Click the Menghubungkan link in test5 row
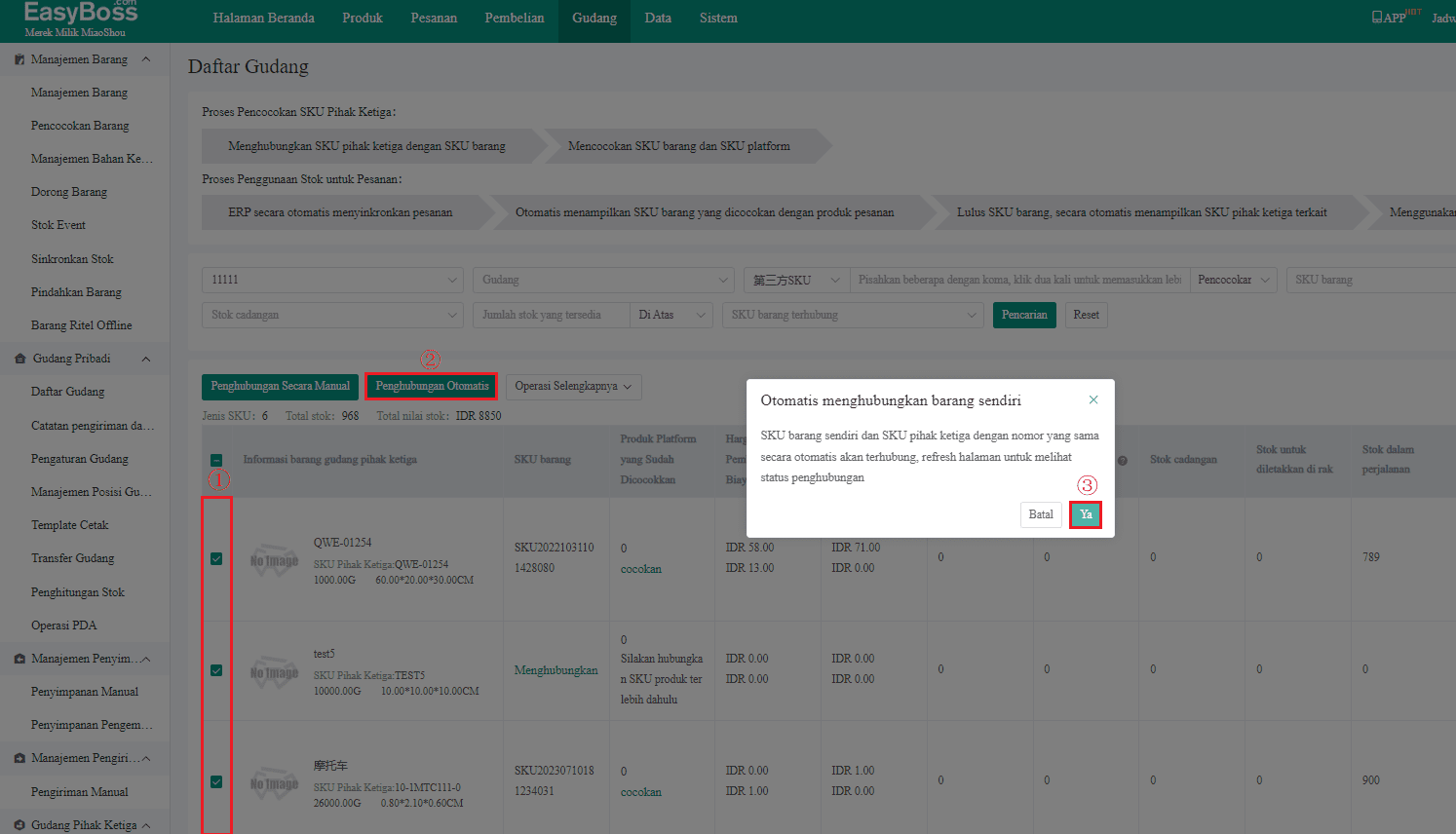 tap(556, 670)
